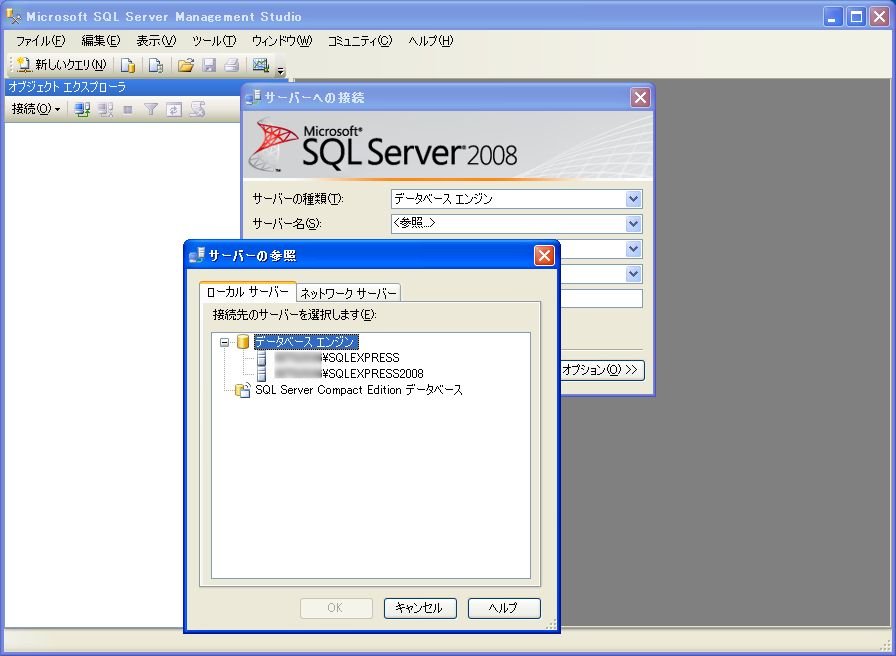Click the Save floppy disk icon

pos(209,65)
